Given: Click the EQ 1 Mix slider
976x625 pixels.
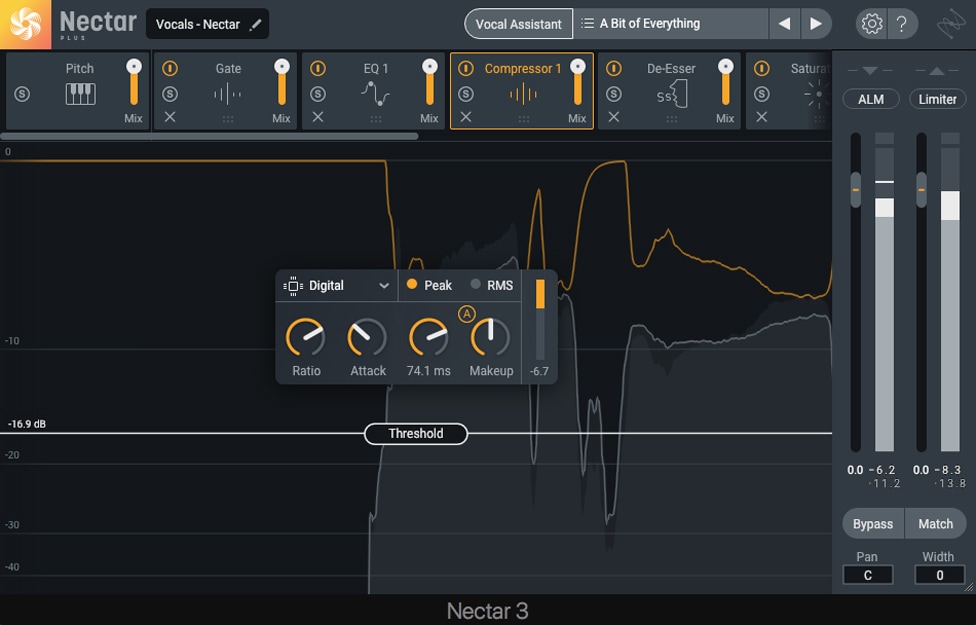Looking at the screenshot, I should [429, 83].
